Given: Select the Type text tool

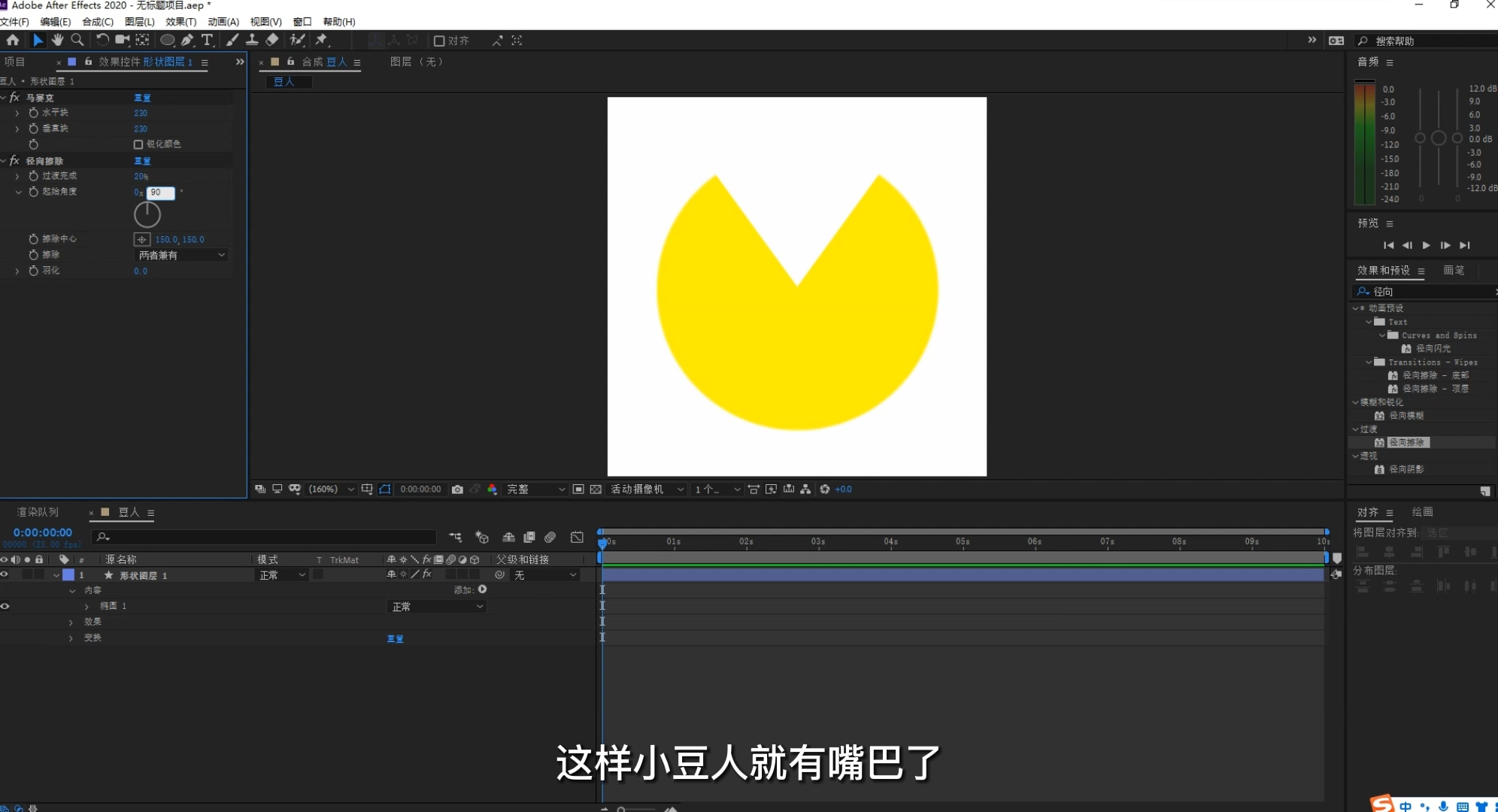Looking at the screenshot, I should point(207,40).
